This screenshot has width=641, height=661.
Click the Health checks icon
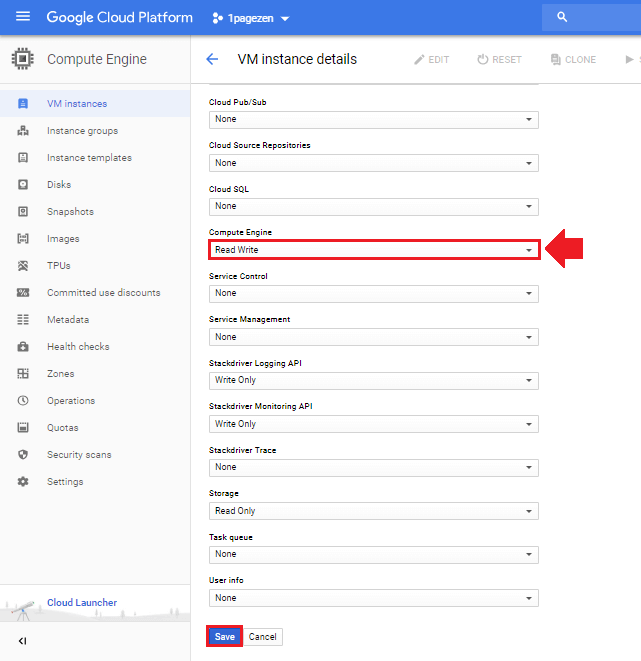click(23, 347)
